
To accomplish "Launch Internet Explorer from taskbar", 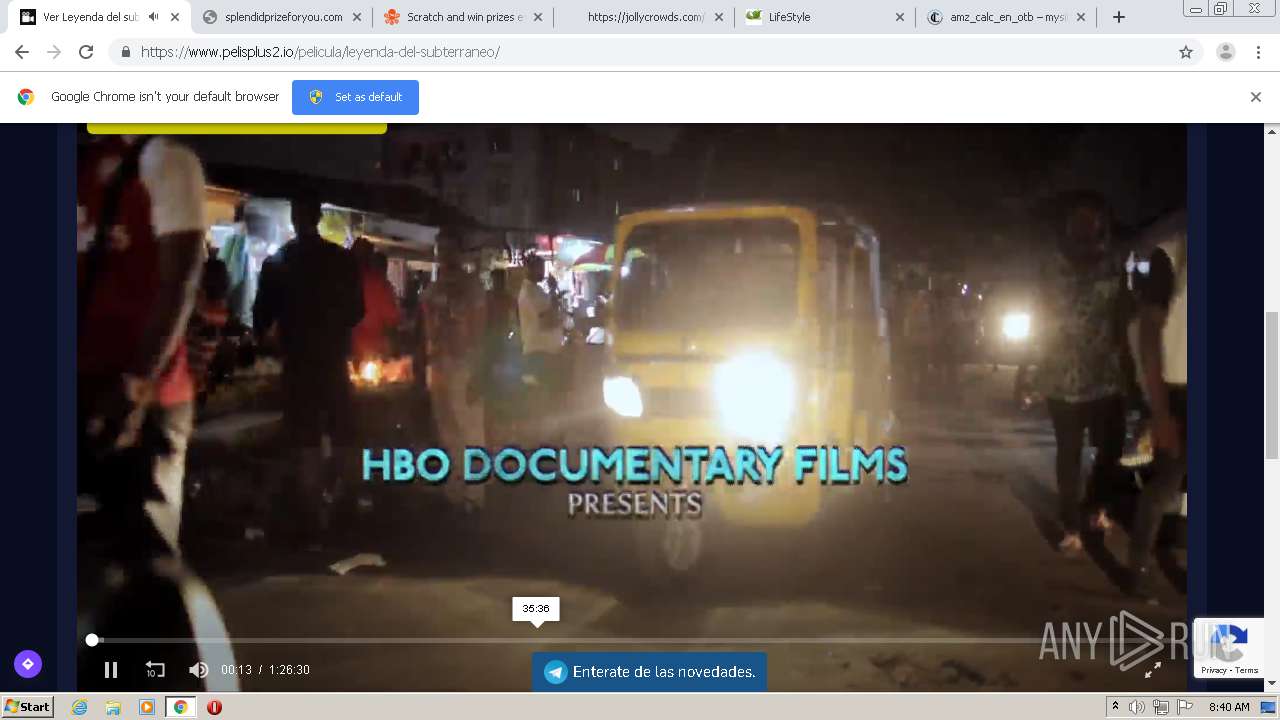I will (x=79, y=707).
